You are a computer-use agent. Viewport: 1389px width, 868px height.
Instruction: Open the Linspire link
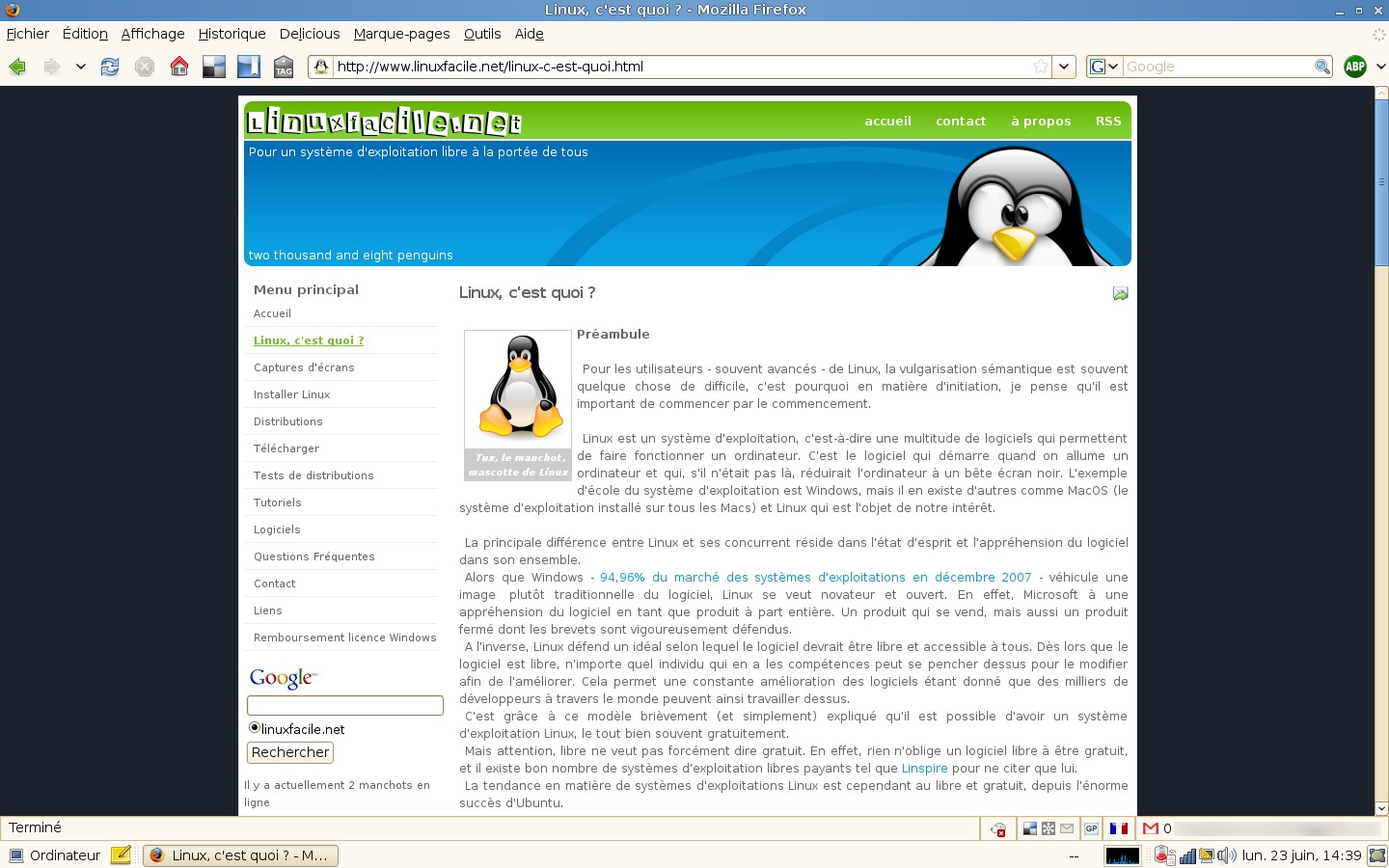[x=924, y=769]
